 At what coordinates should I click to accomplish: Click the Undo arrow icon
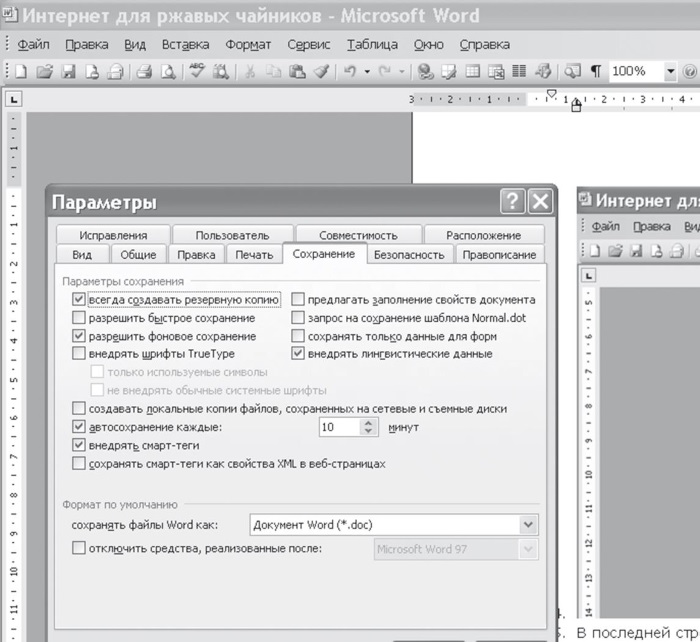tap(350, 72)
